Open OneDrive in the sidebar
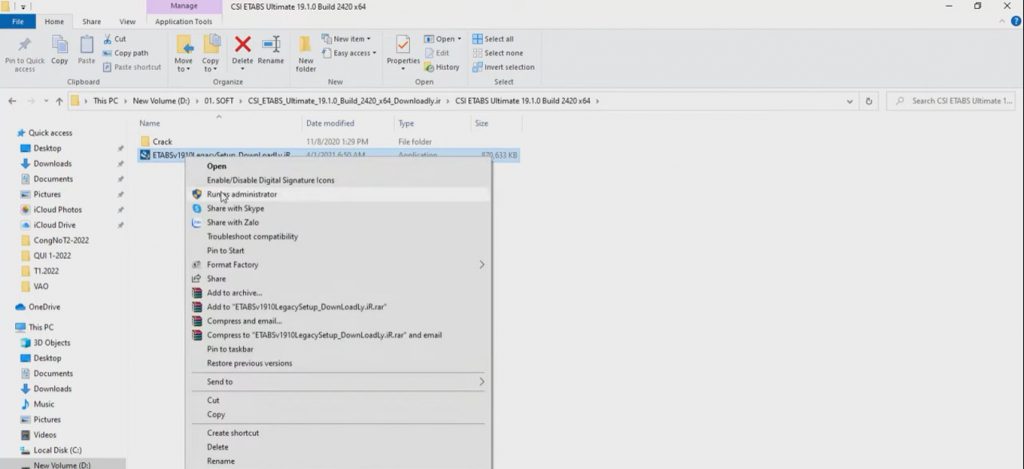This screenshot has width=1024, height=469. [x=44, y=307]
